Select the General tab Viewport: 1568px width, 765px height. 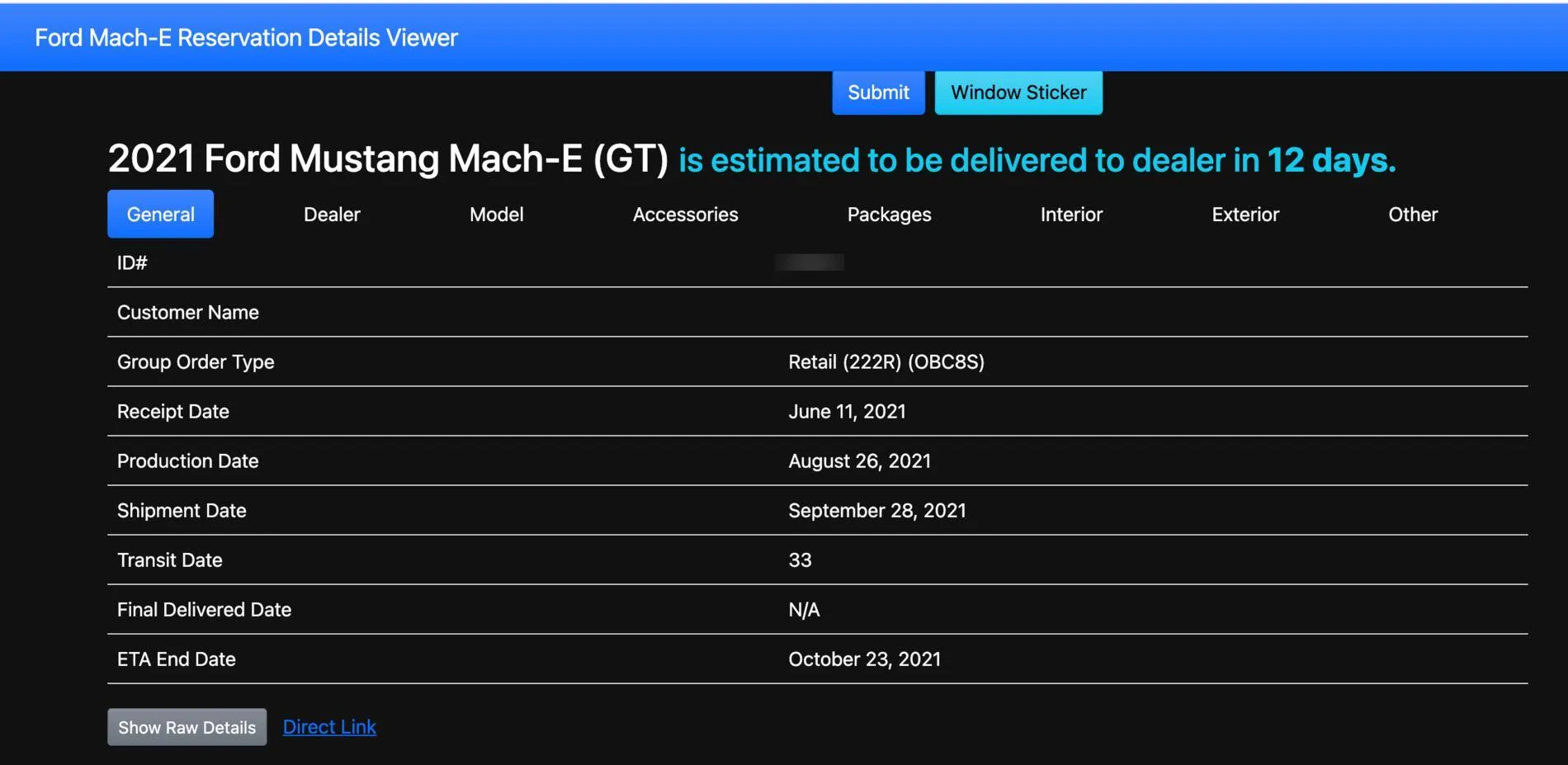(160, 215)
